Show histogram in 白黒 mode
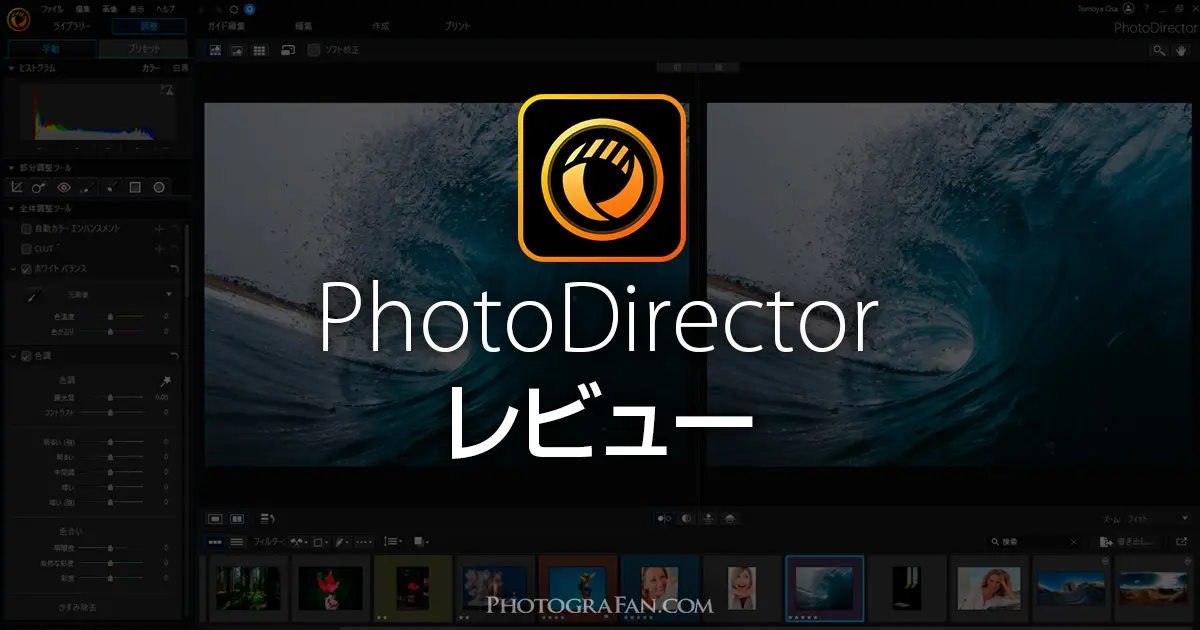The image size is (1200, 630). (x=180, y=68)
